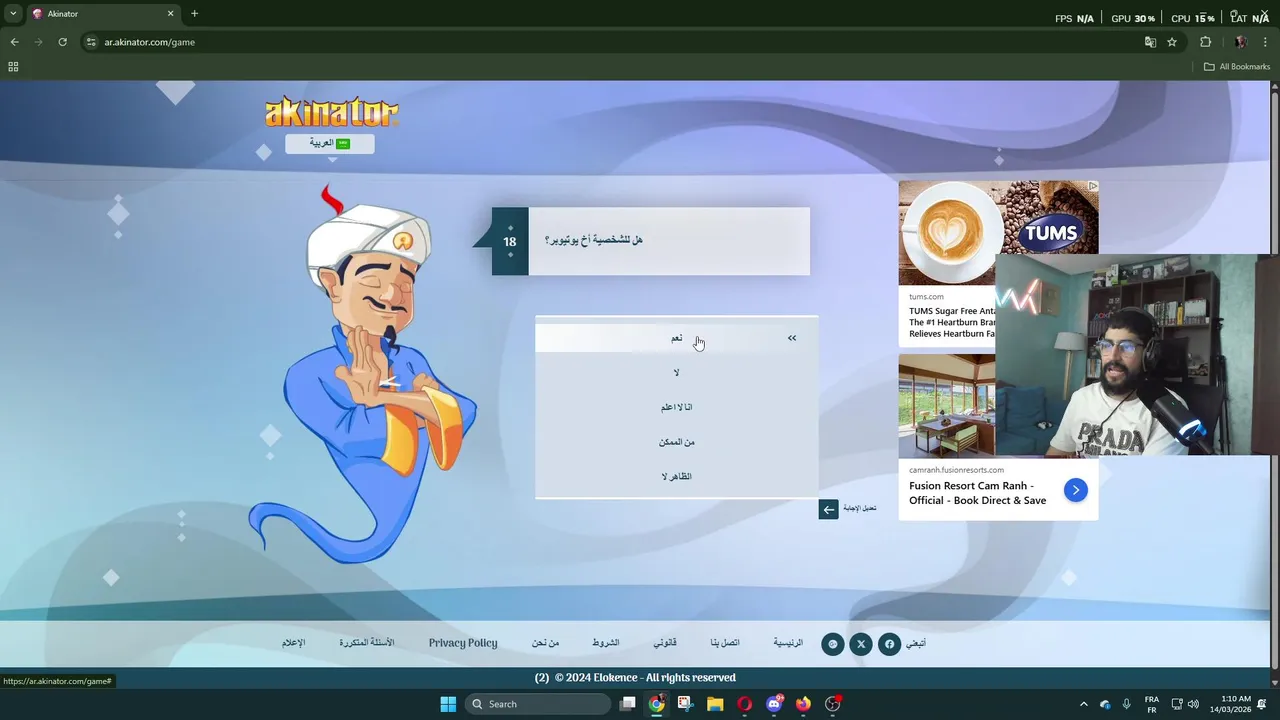The image size is (1280, 720).
Task: Answer 'لا' (No) to the question
Action: 677,373
